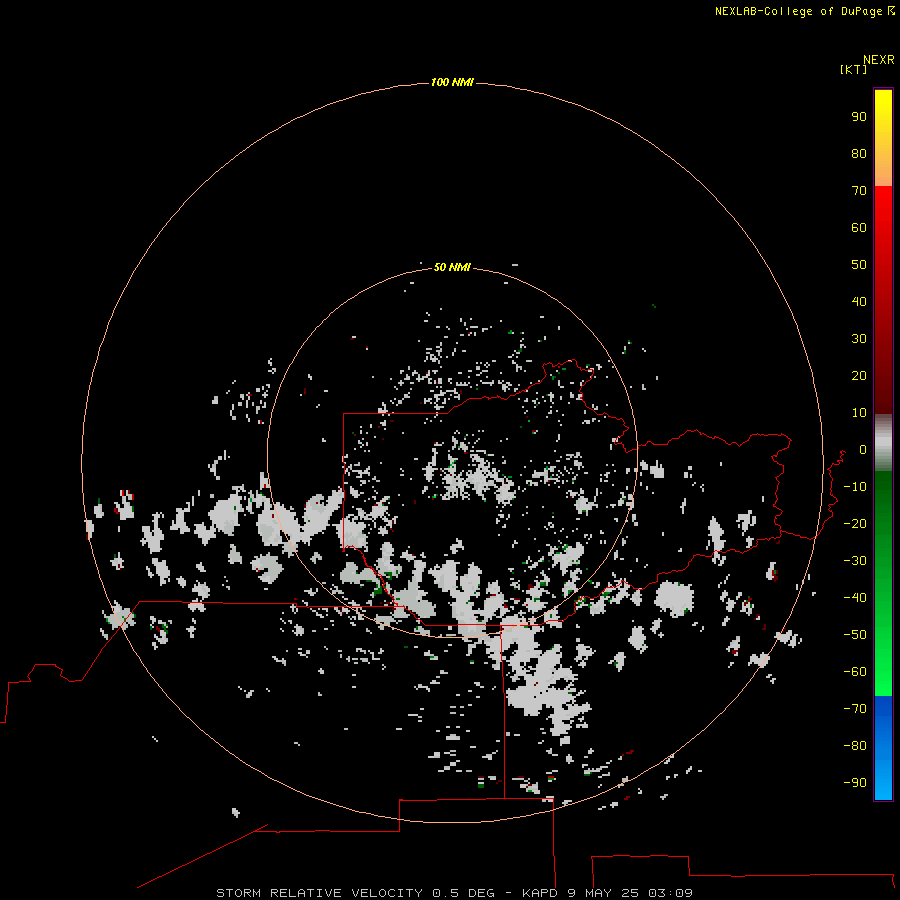900x900 pixels.
Task: Click the 80 value on velocity scale
Action: click(859, 153)
